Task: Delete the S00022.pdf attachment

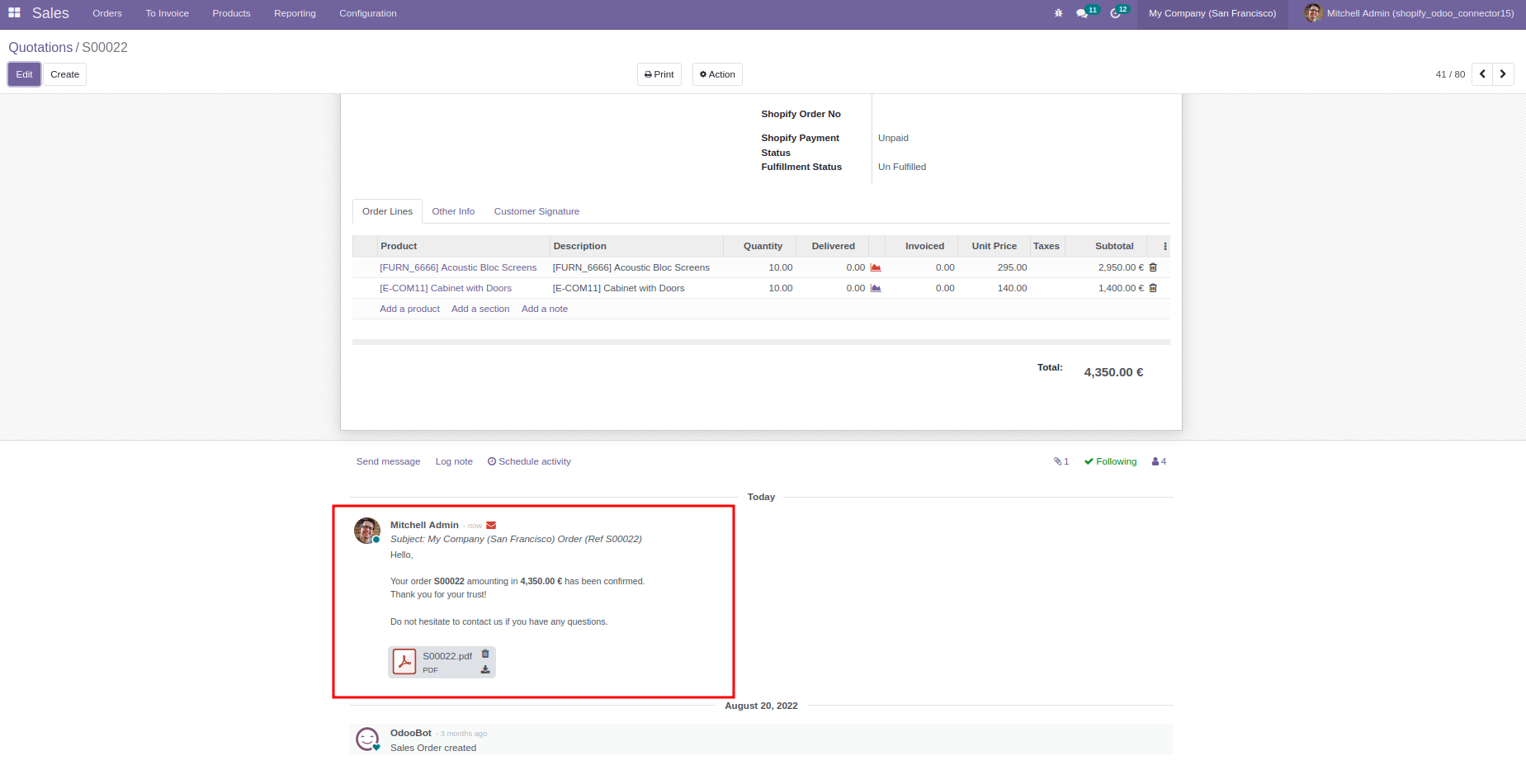Action: tap(485, 654)
